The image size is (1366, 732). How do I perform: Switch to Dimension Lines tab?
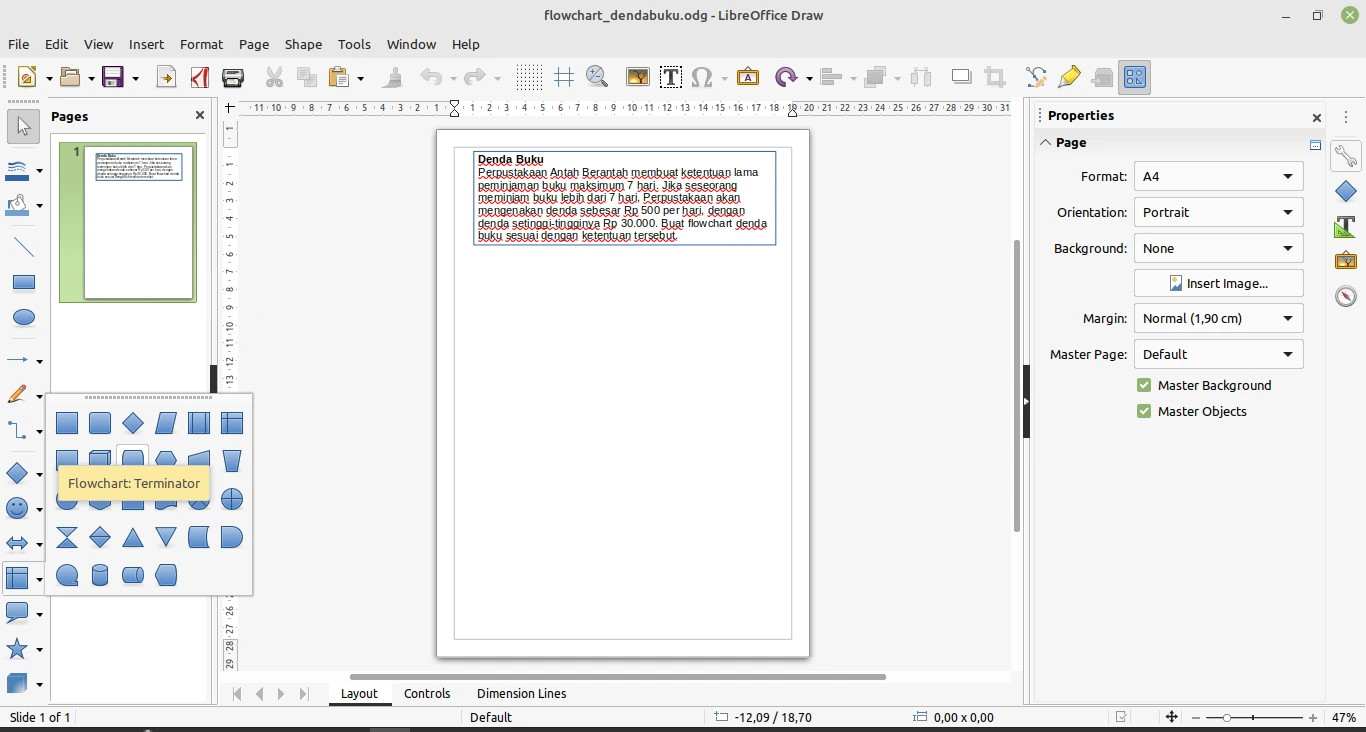point(521,693)
